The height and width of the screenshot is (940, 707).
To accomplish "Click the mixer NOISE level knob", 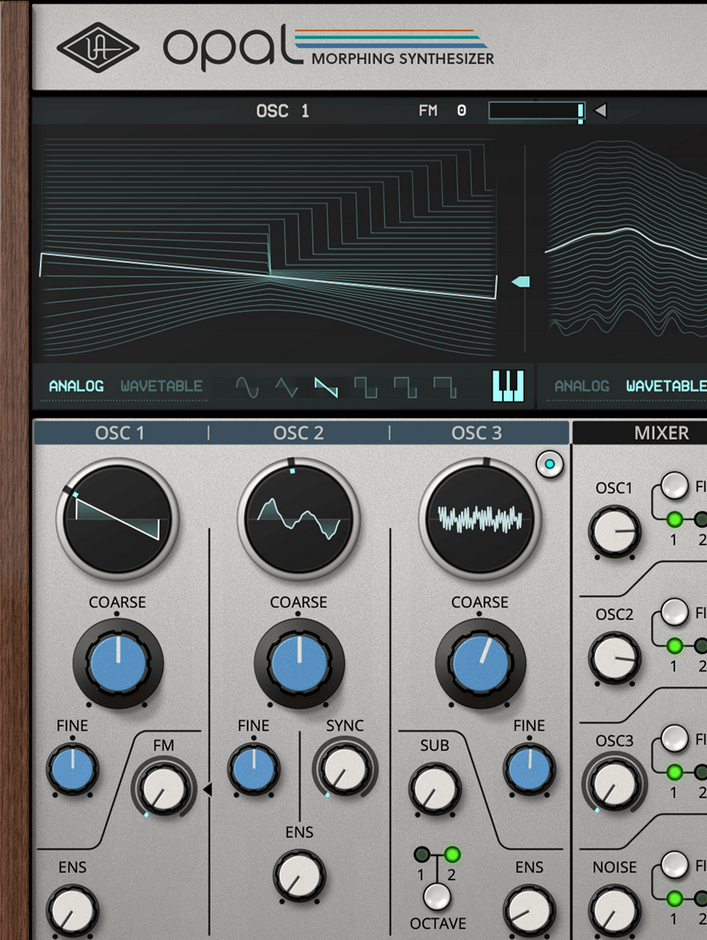I will (615, 911).
